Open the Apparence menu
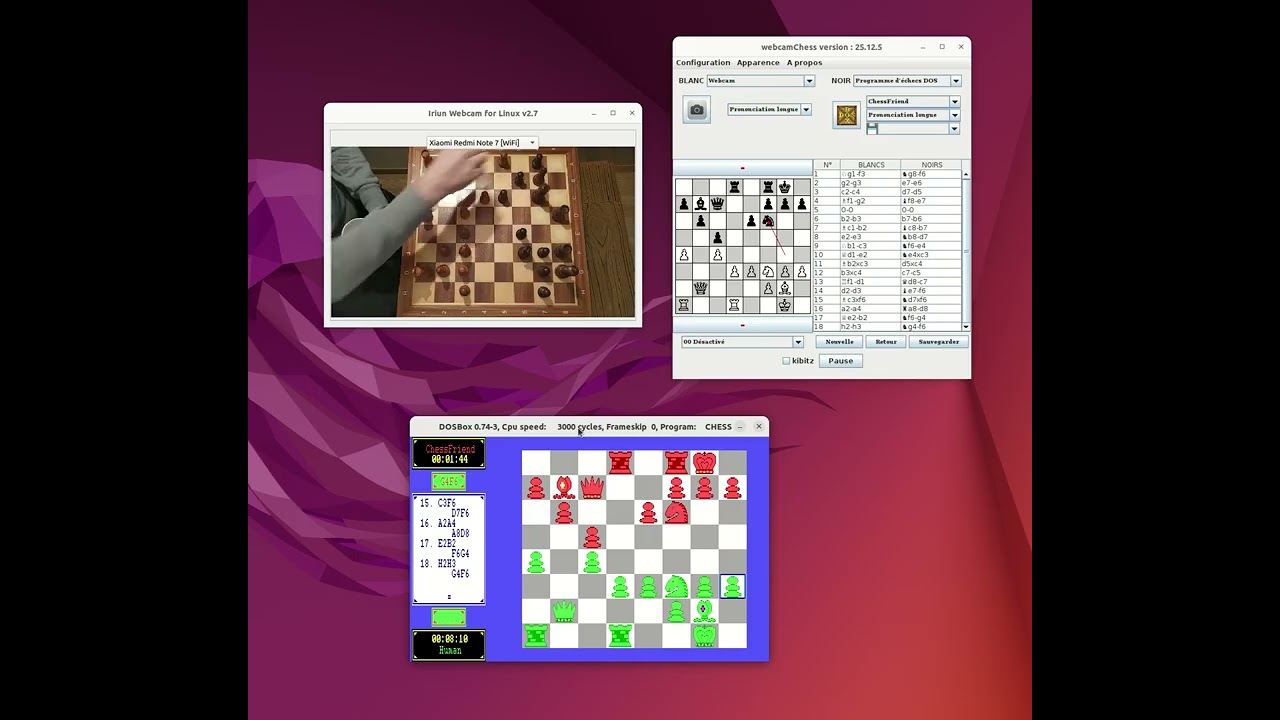This screenshot has height=720, width=1280. (x=758, y=63)
